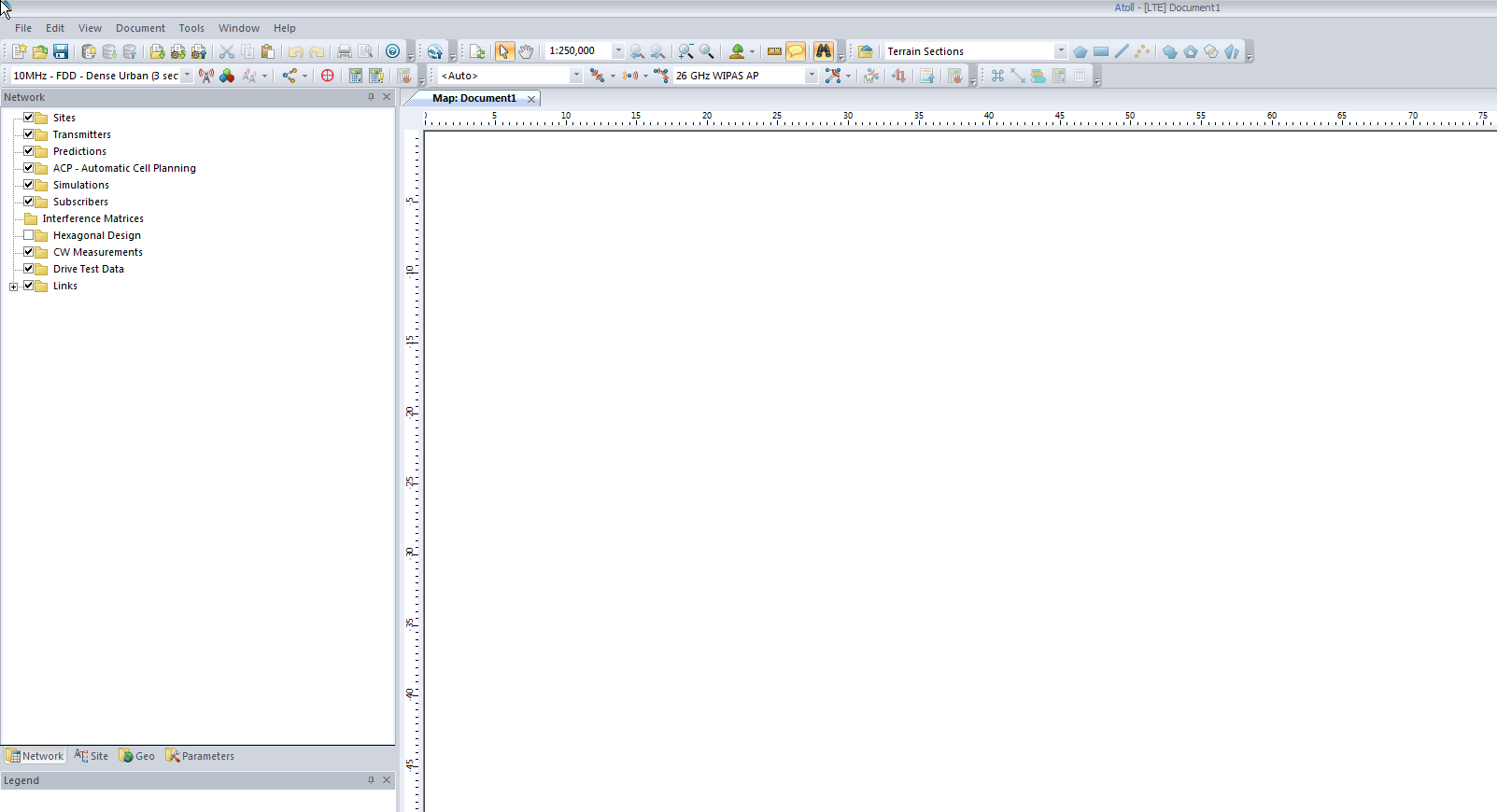Uncheck the Transmitters folder checkbox
Screen dimensions: 1497x812
[29, 134]
